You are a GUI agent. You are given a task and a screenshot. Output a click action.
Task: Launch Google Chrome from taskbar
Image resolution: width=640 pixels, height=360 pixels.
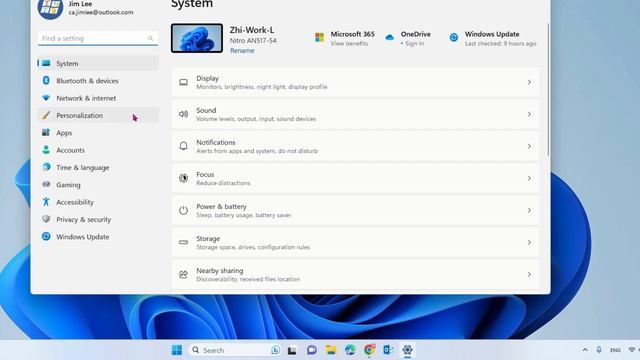(x=369, y=350)
